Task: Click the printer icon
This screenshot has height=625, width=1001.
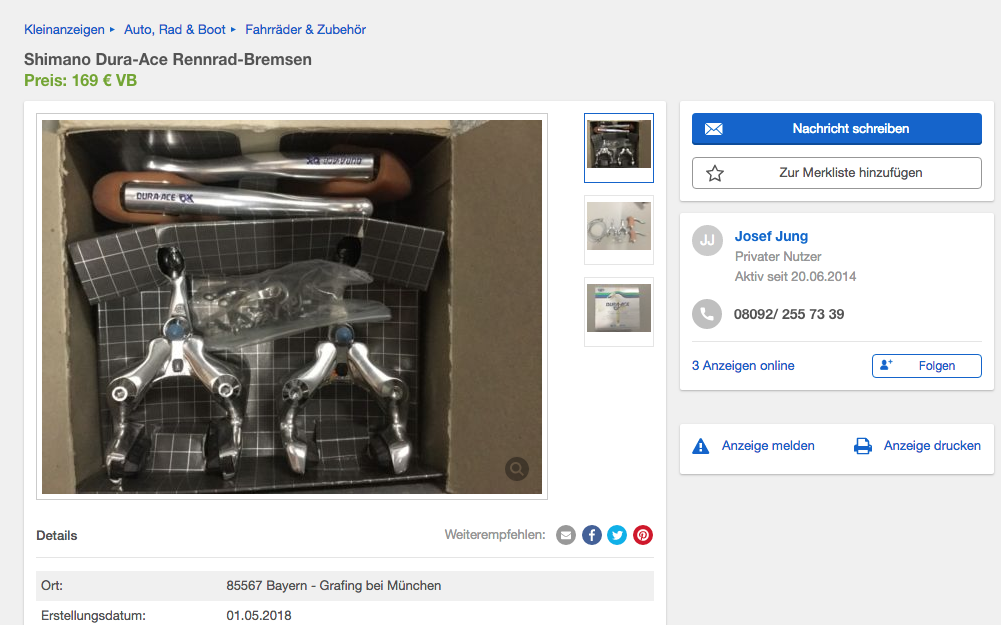Action: [x=862, y=446]
